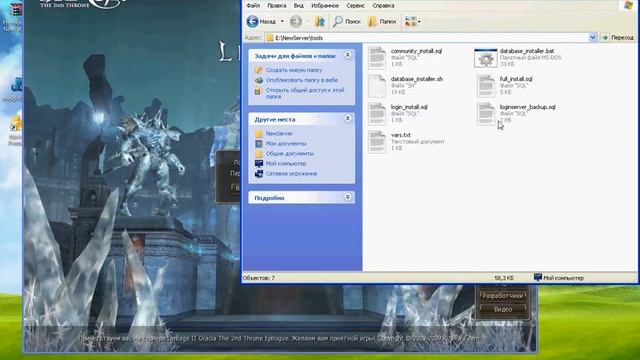The width and height of the screenshot is (640, 360).
Task: Click the Мои документы icon in sidebar
Action: [x=259, y=144]
